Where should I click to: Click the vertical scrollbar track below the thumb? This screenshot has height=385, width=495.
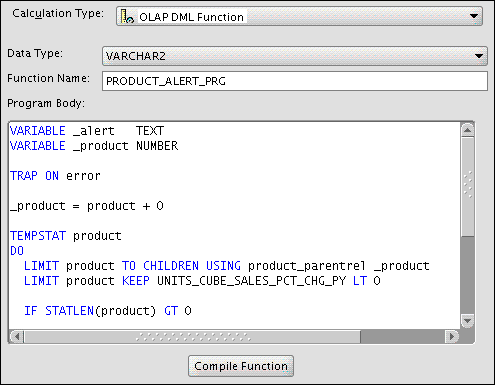(x=467, y=275)
